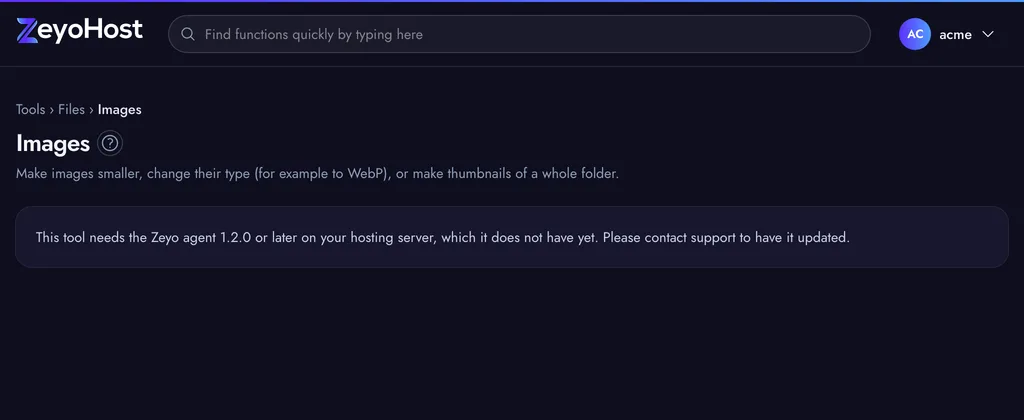Click the purple gradient bar at top
The width and height of the screenshot is (1024, 420).
[512, 1]
